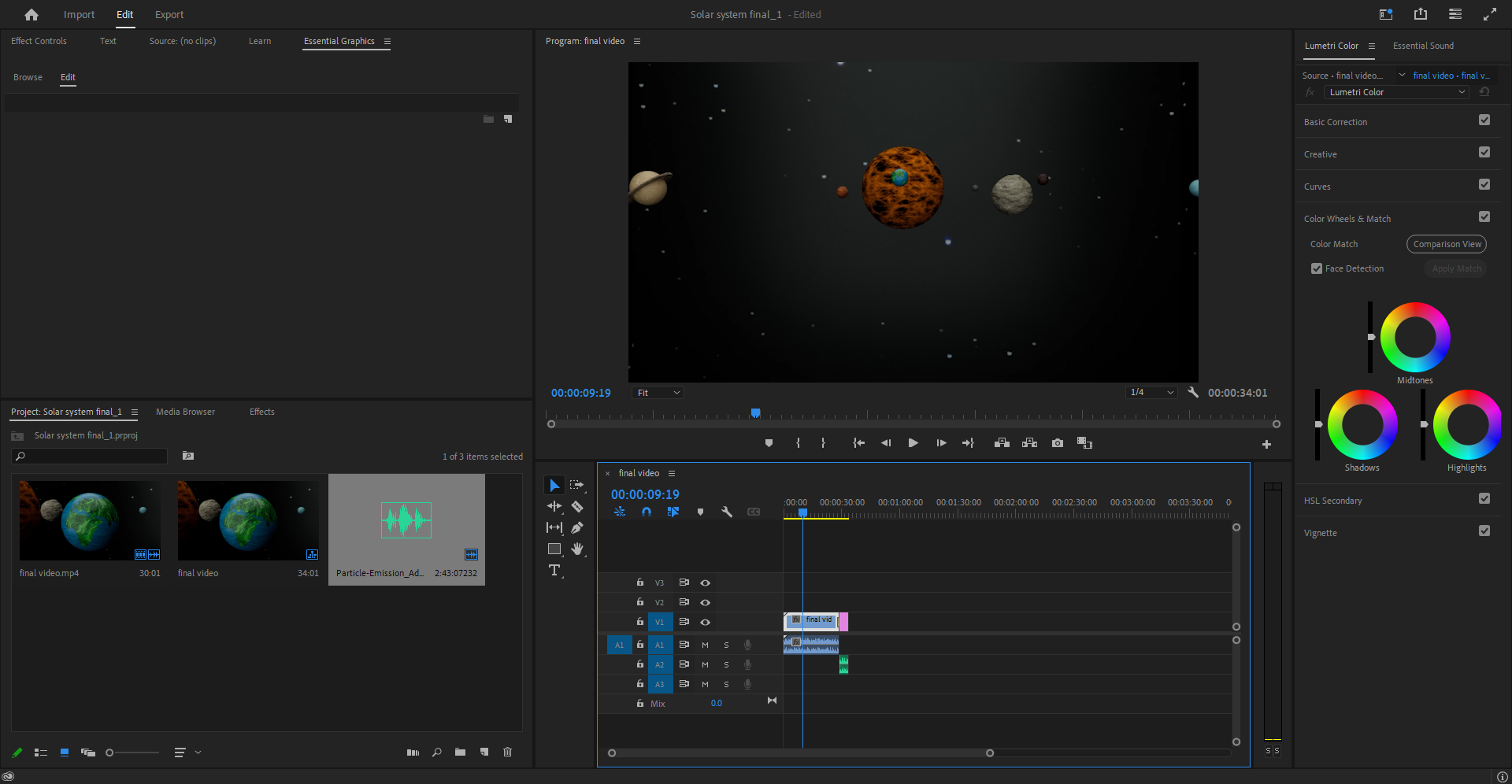The height and width of the screenshot is (784, 1512).
Task: Click the Export Frame camera icon
Action: pyautogui.click(x=1058, y=443)
